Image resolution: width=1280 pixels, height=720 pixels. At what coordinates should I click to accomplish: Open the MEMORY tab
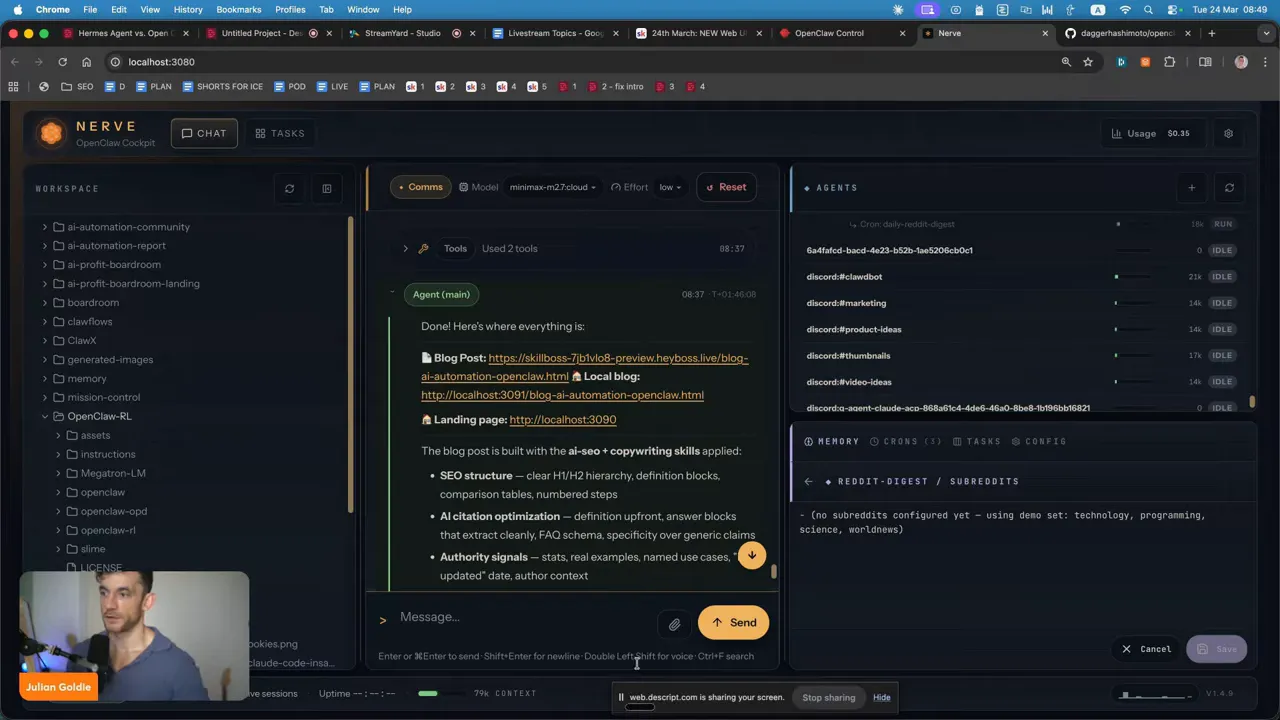tap(832, 441)
